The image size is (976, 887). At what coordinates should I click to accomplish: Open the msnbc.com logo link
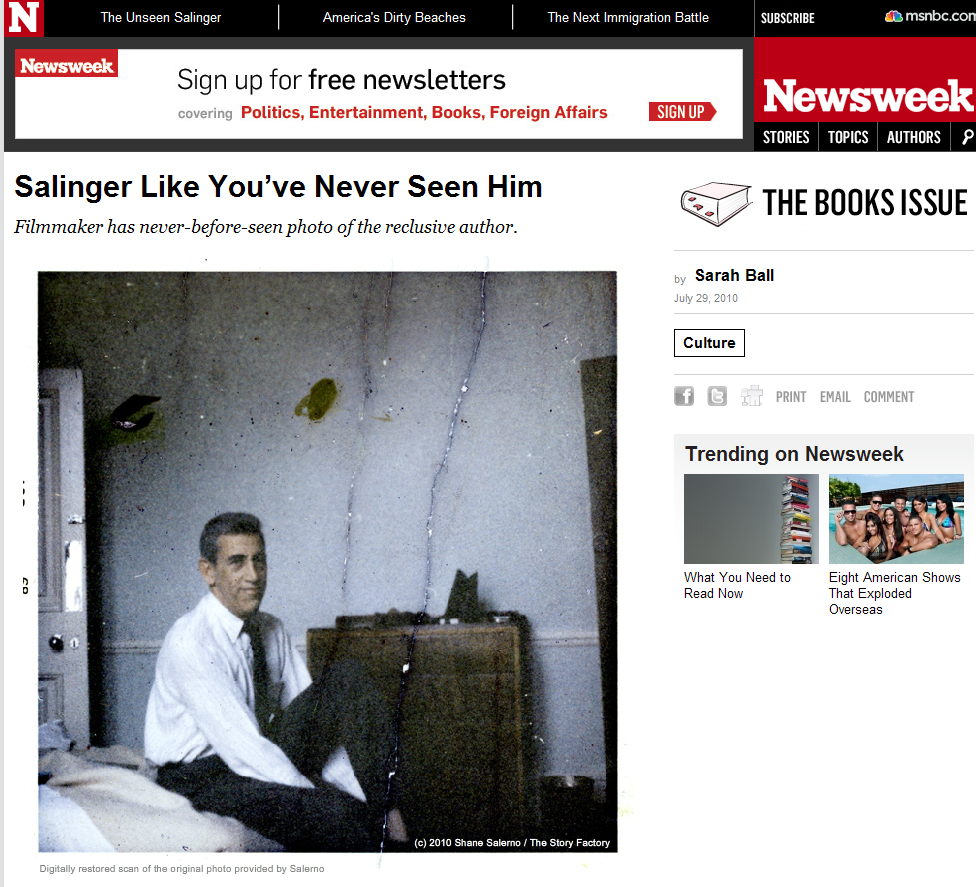pos(930,16)
